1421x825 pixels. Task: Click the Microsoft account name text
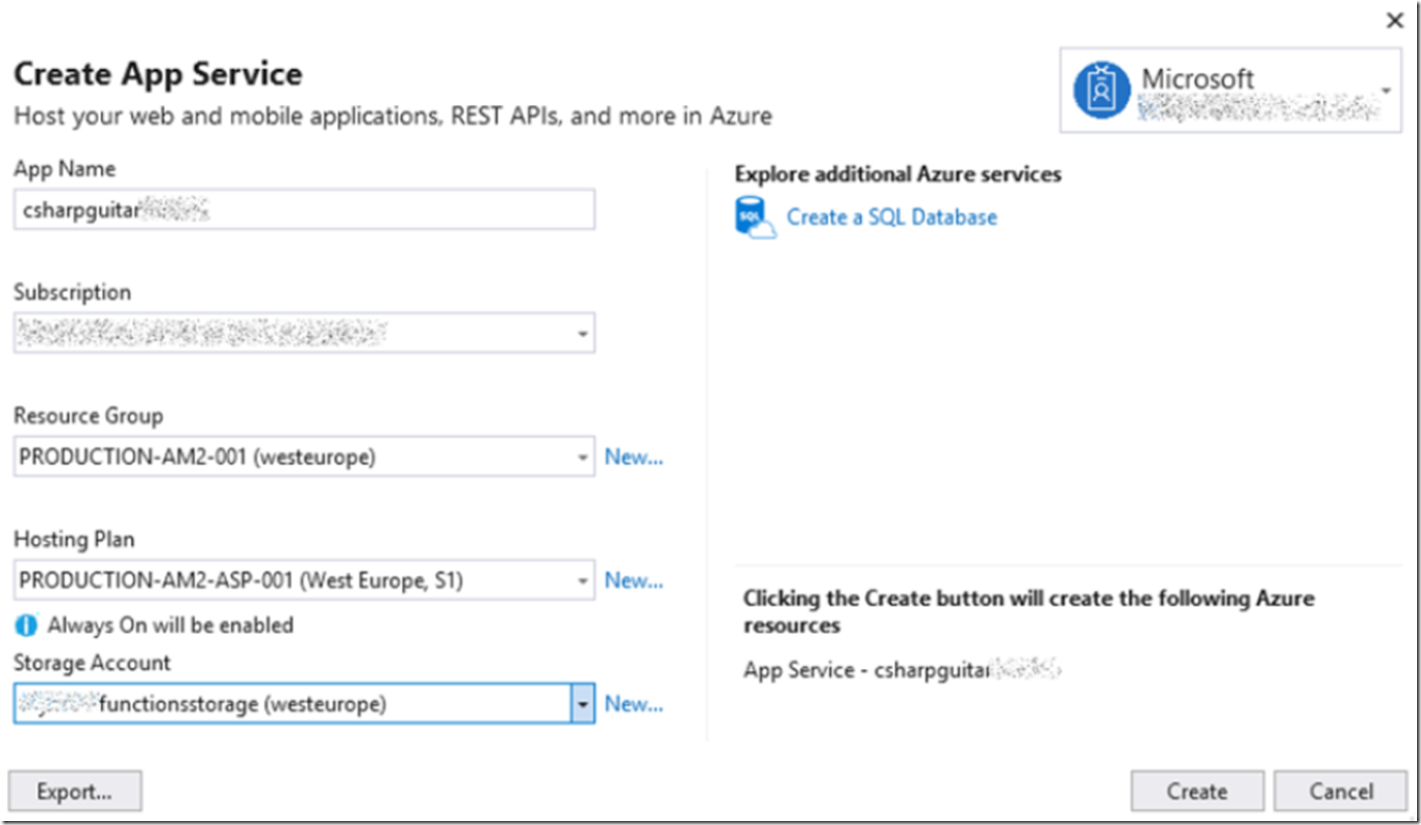point(1198,78)
